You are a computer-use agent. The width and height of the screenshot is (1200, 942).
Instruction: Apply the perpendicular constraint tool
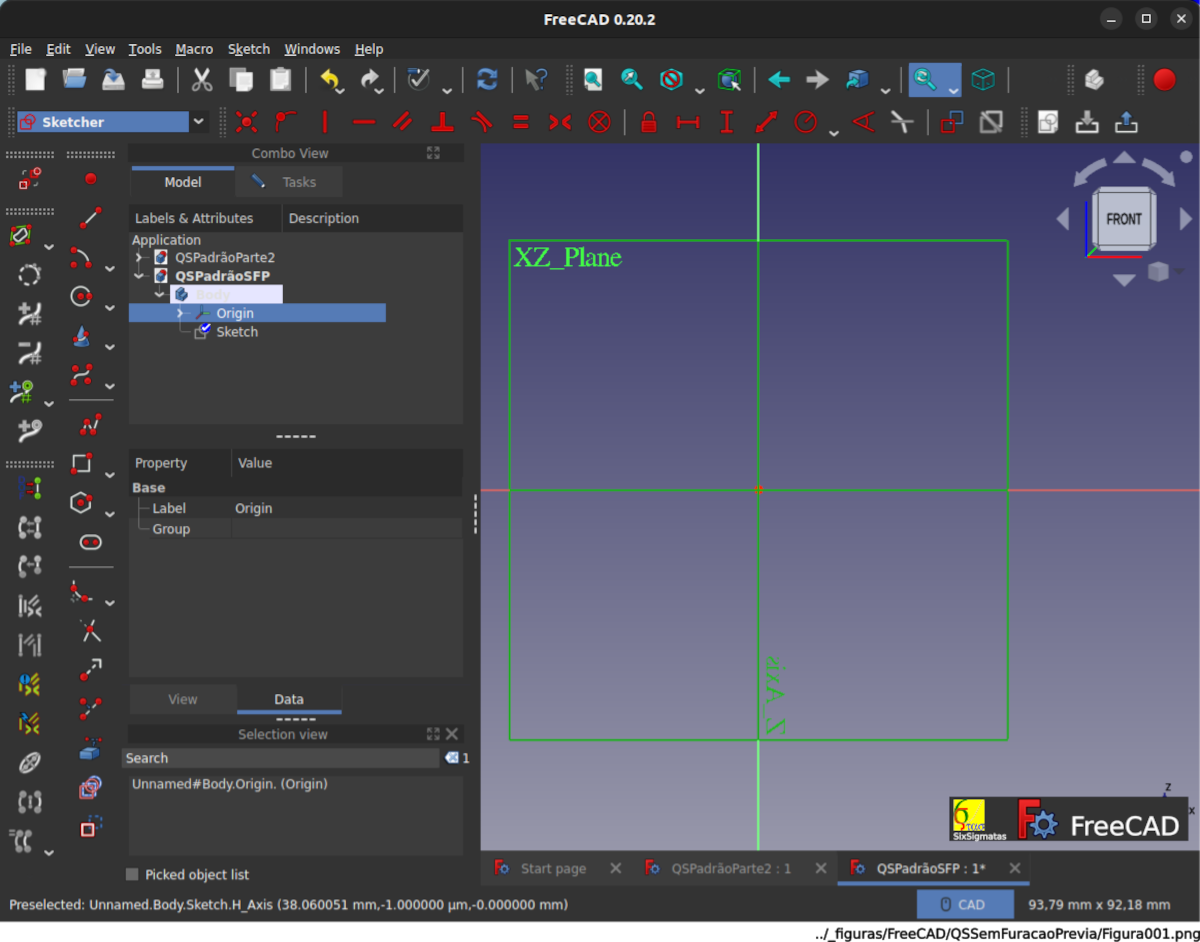pos(442,122)
